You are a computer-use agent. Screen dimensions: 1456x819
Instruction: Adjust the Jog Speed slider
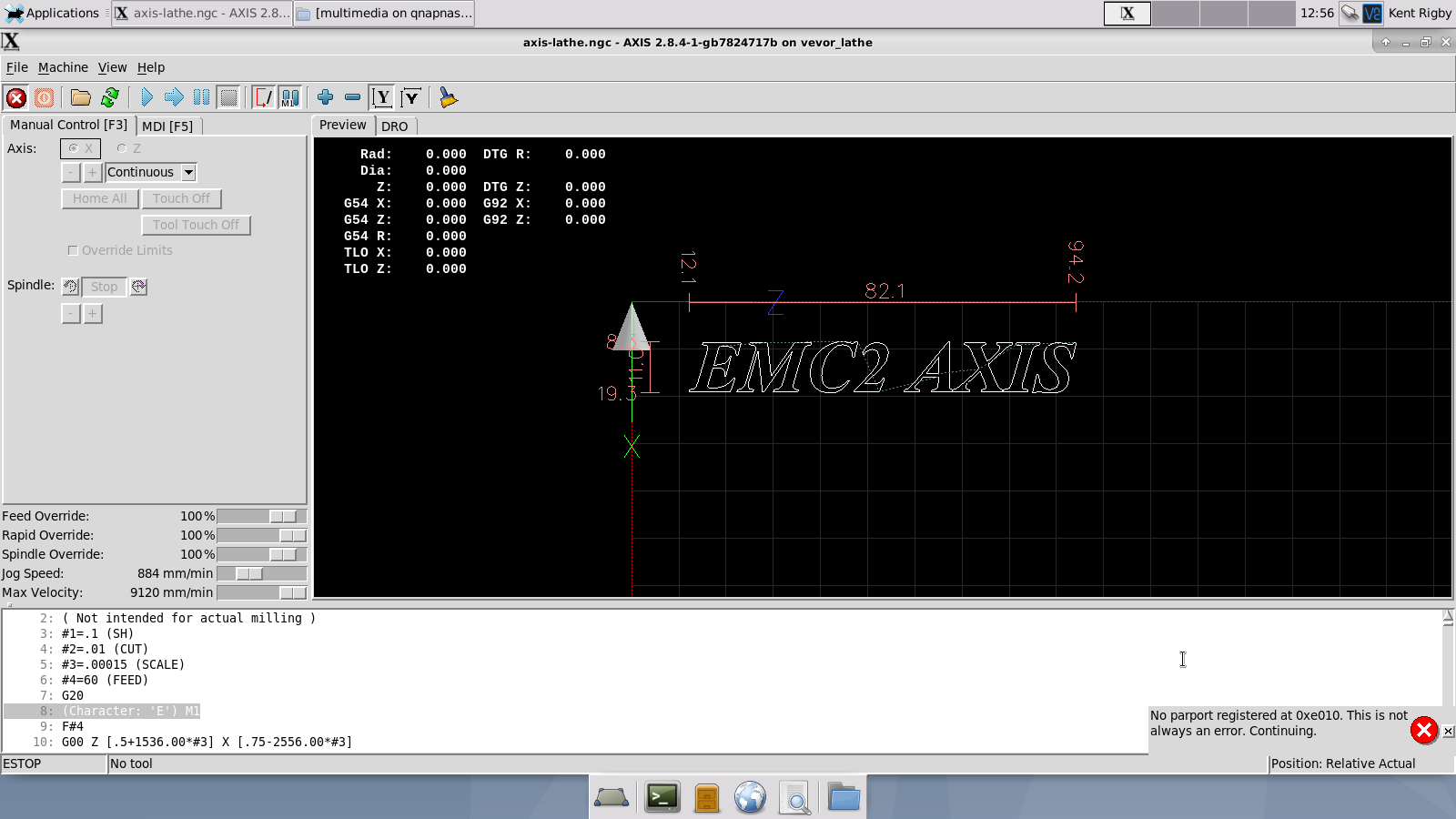click(262, 573)
